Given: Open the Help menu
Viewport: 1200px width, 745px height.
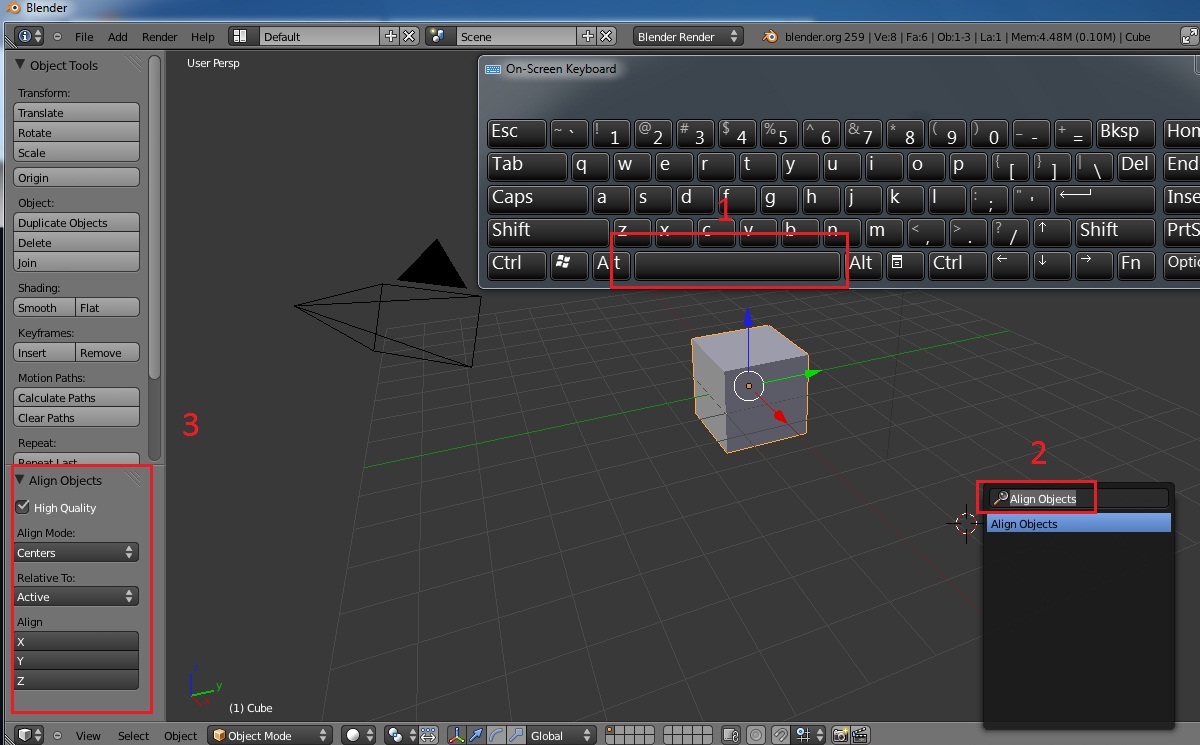Looking at the screenshot, I should pos(202,36).
